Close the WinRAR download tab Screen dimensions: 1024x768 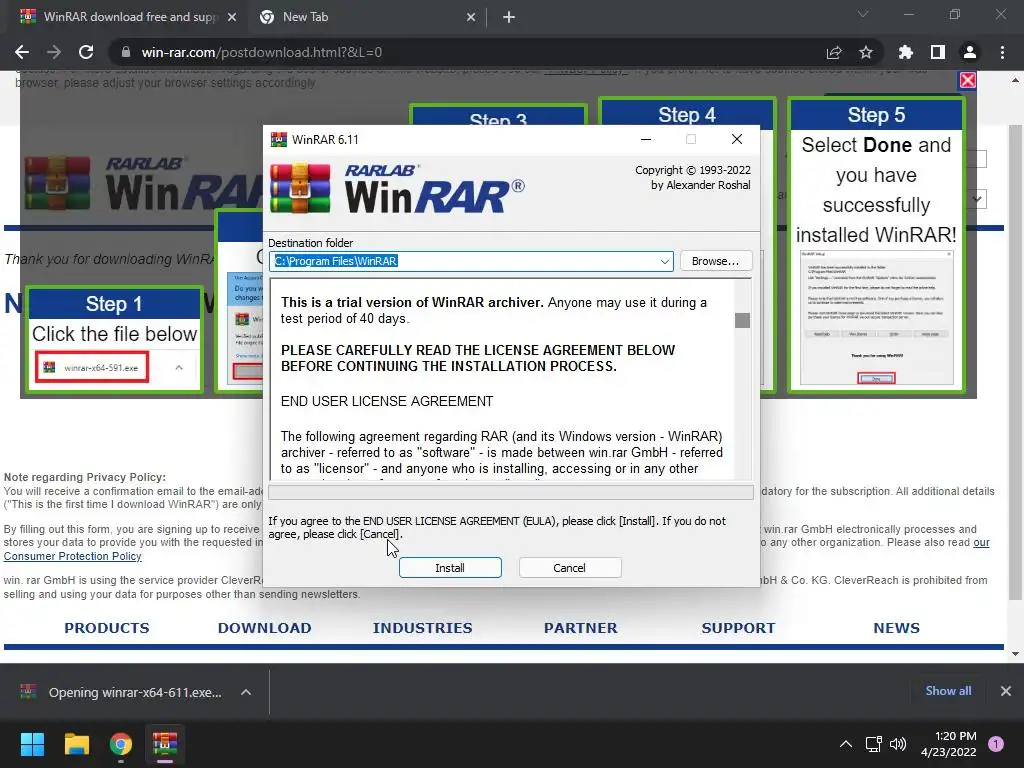(x=232, y=17)
